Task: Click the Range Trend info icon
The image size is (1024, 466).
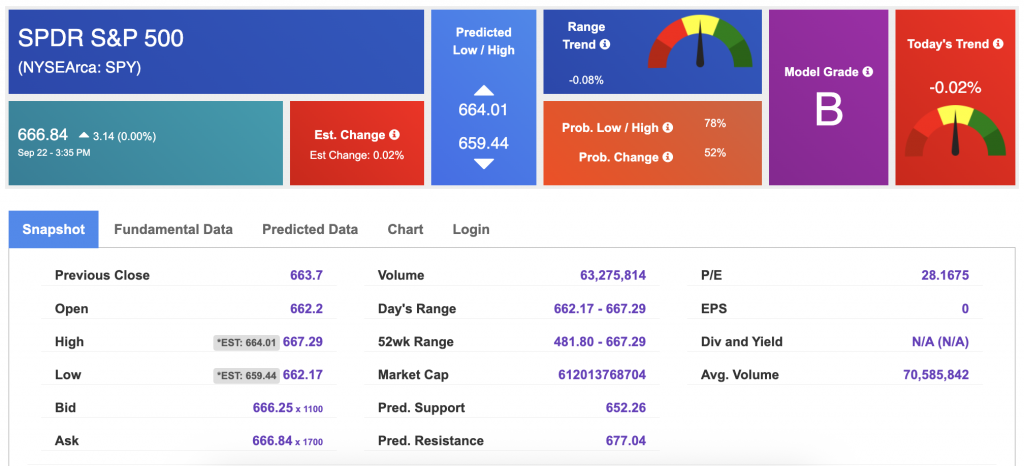Action: point(605,45)
